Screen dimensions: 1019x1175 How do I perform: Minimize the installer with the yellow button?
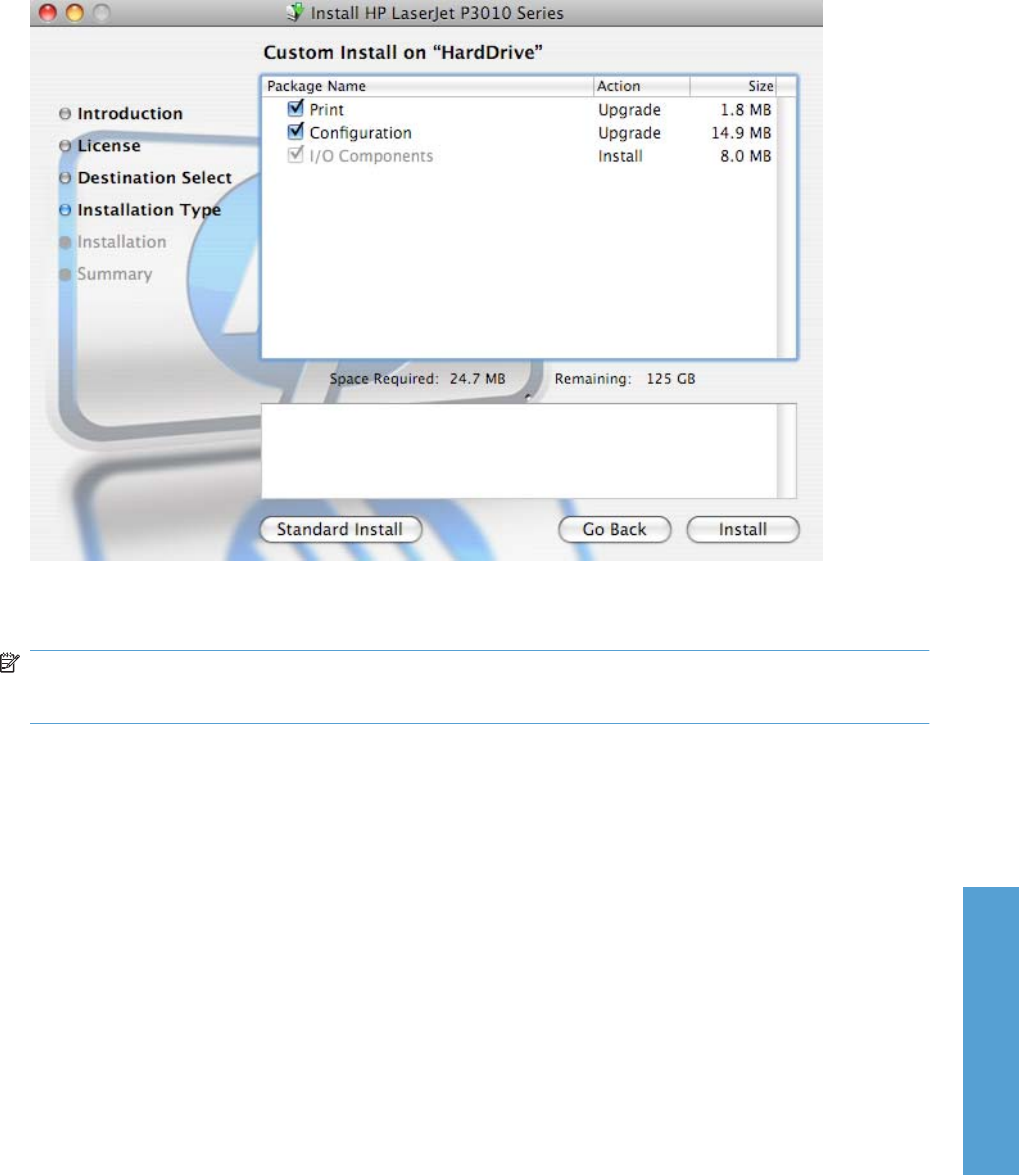coord(74,12)
